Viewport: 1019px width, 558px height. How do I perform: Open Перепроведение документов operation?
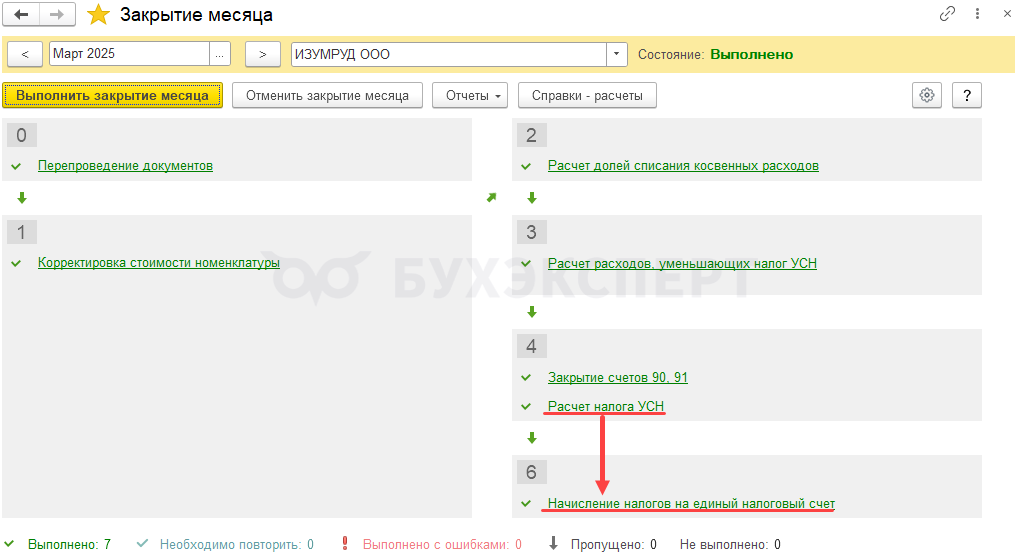point(125,166)
